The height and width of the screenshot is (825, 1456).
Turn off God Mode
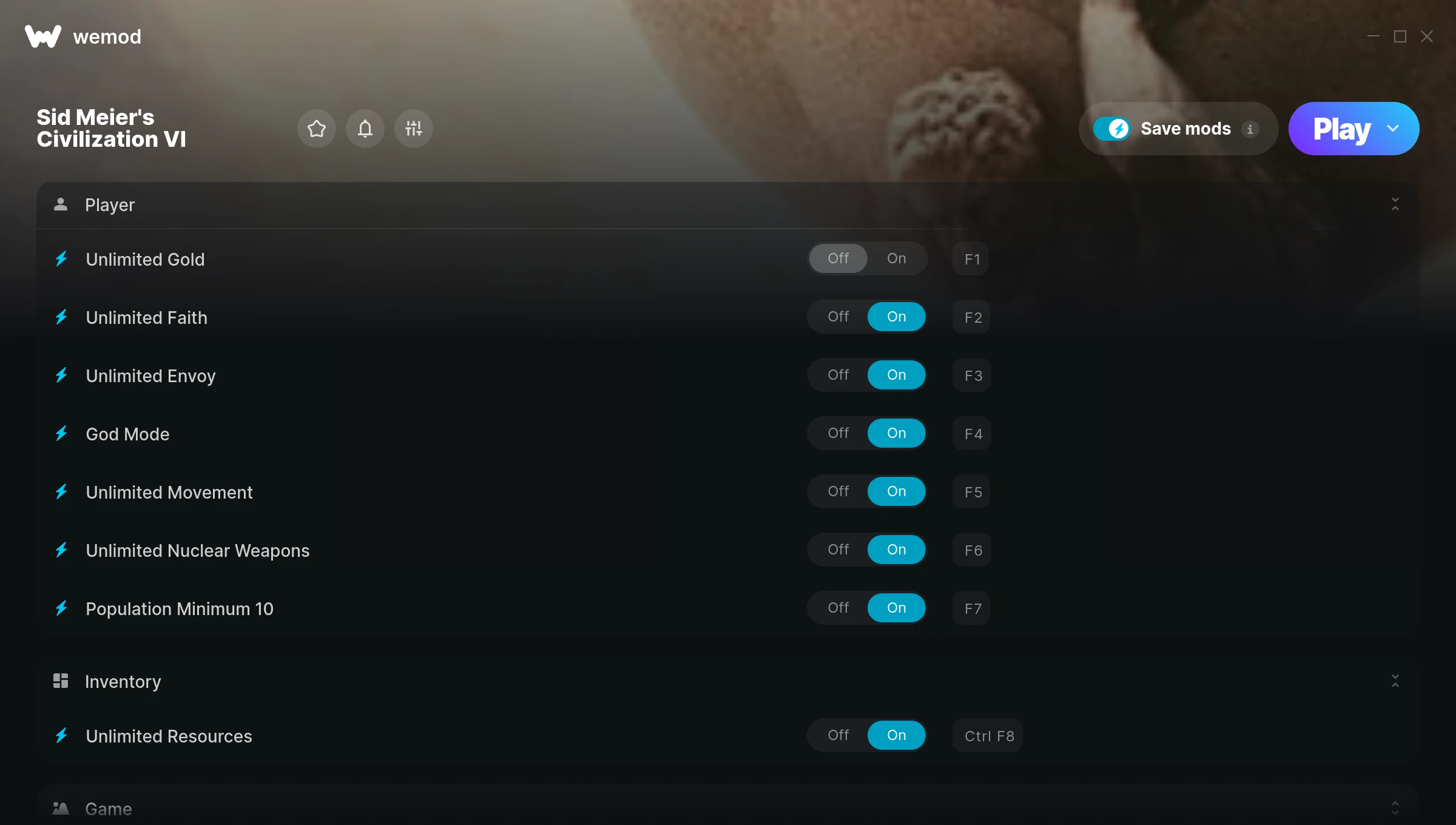(x=838, y=433)
